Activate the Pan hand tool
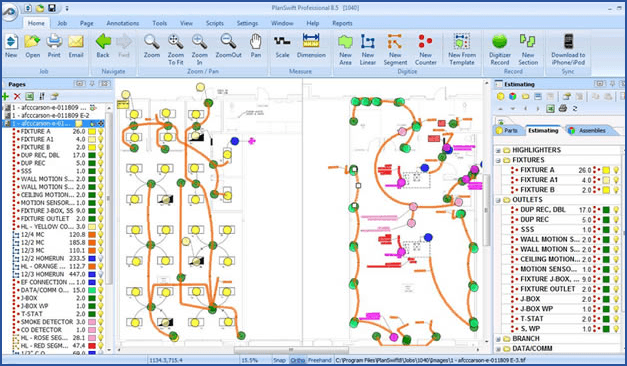The width and height of the screenshot is (627, 366). coord(256,46)
